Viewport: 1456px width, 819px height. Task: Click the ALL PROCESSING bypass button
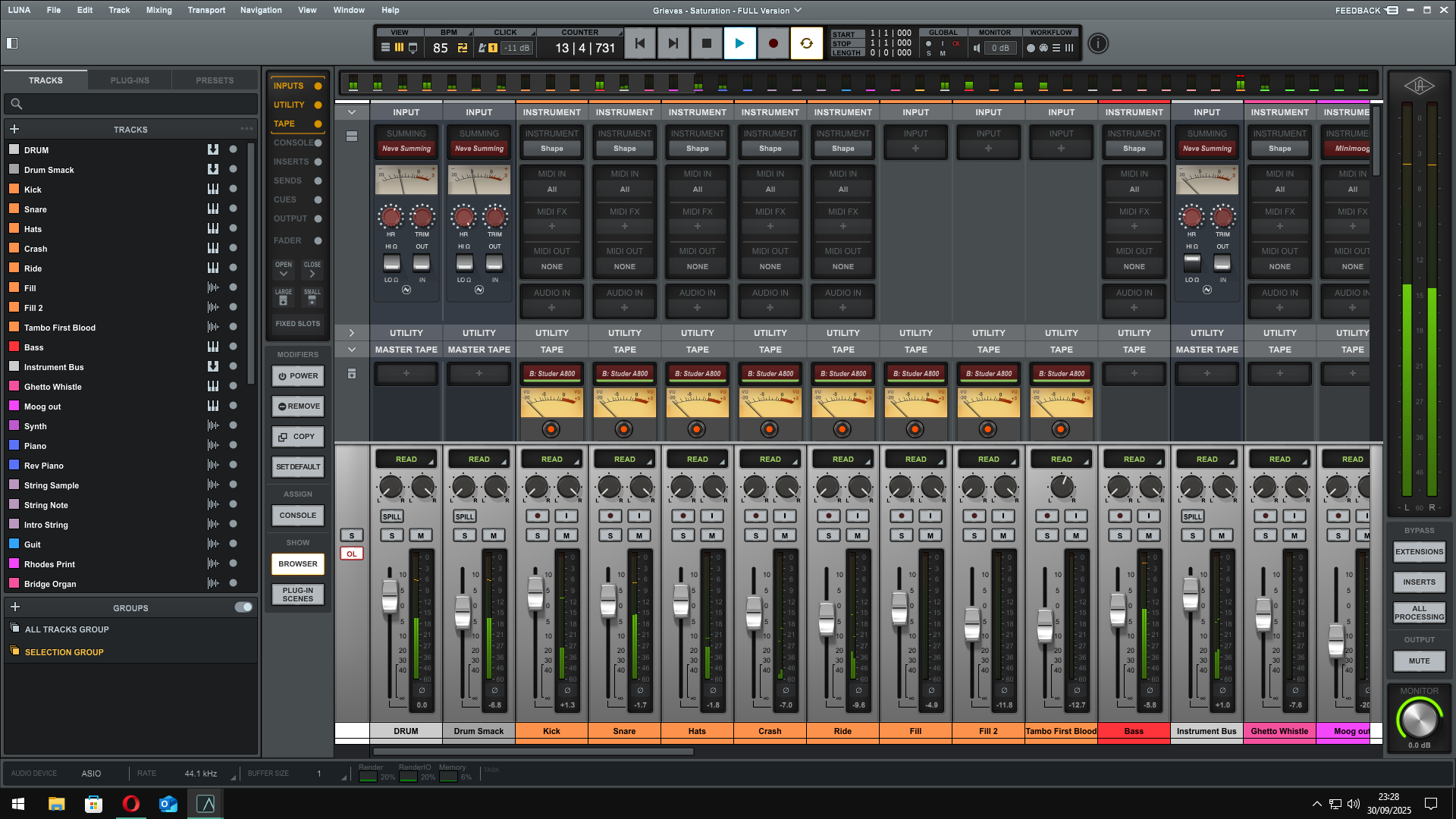1419,613
